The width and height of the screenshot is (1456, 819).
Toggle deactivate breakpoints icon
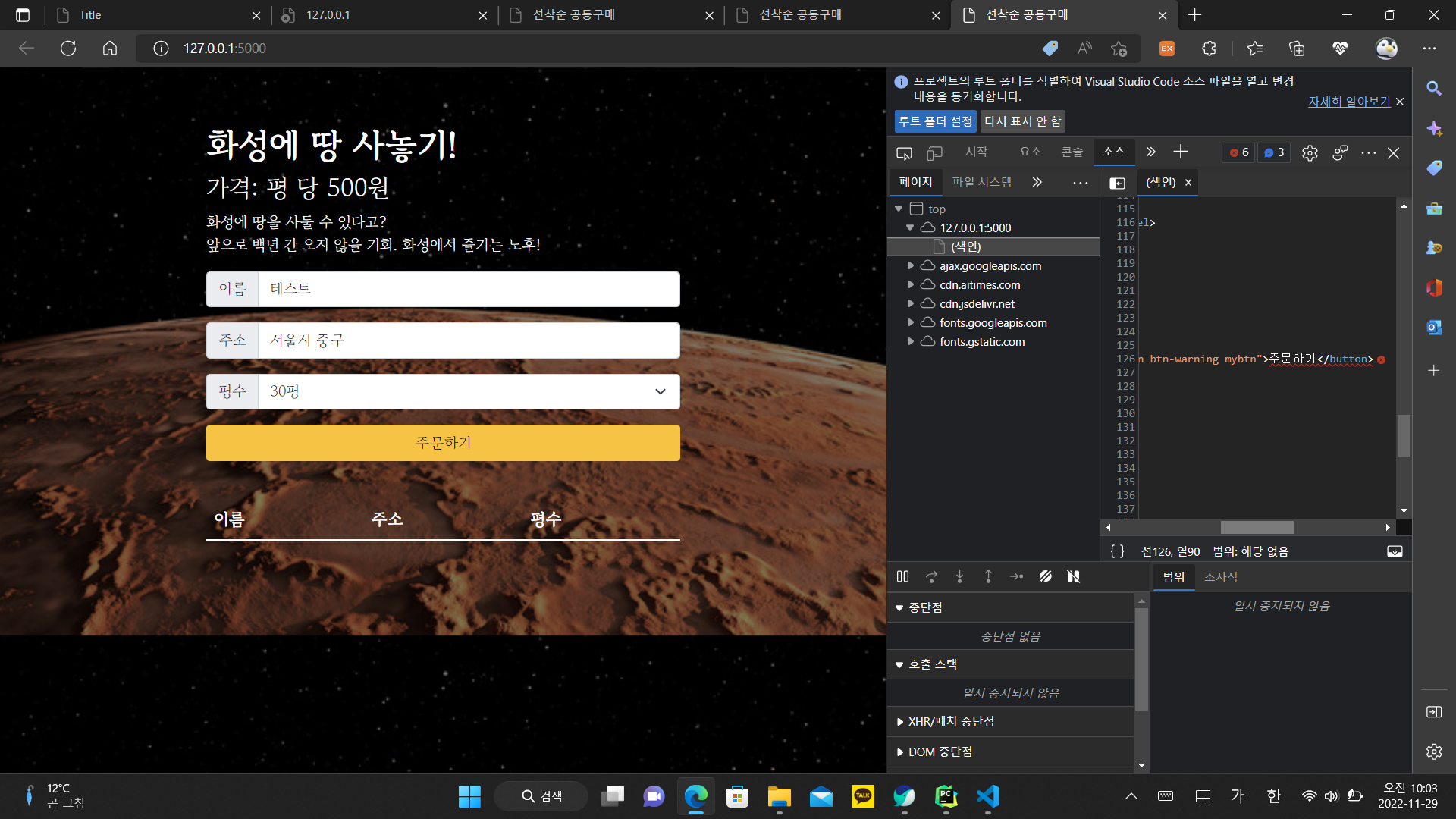pyautogui.click(x=1046, y=576)
